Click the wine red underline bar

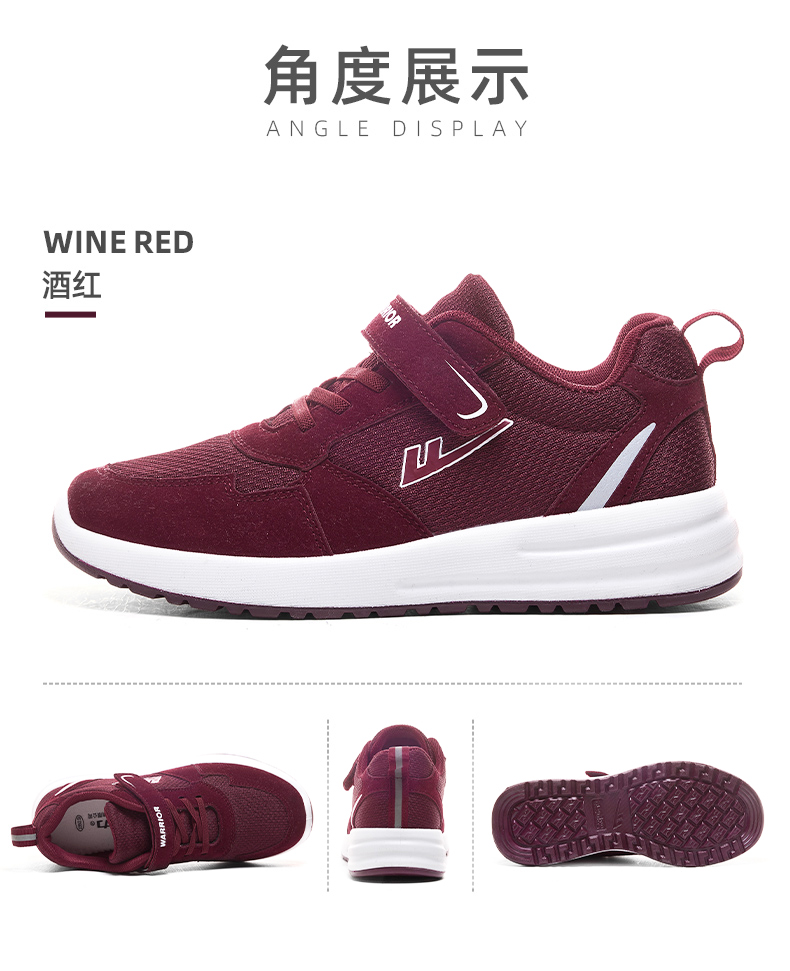click(71, 315)
